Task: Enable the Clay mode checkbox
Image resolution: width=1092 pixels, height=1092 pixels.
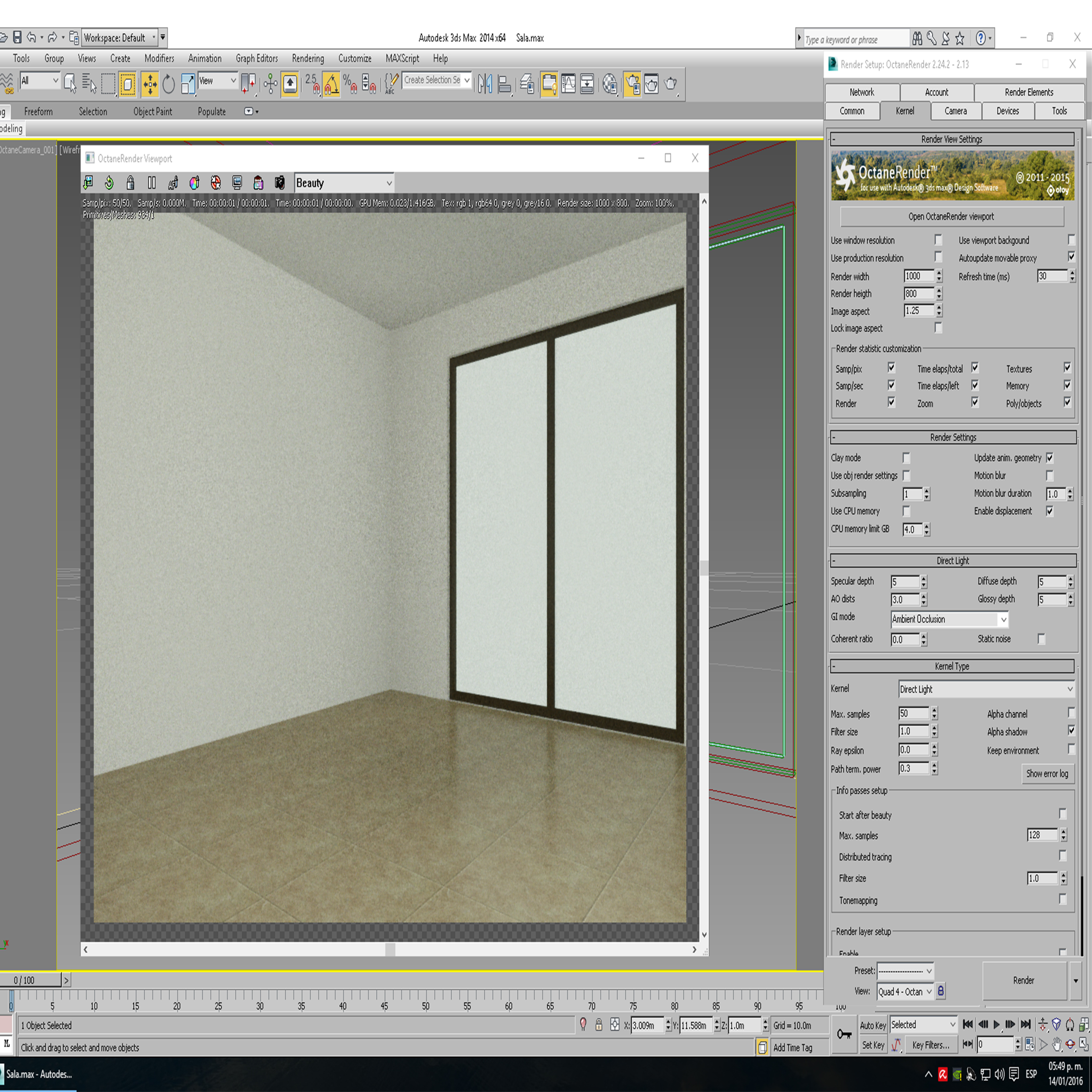Action: click(x=906, y=458)
